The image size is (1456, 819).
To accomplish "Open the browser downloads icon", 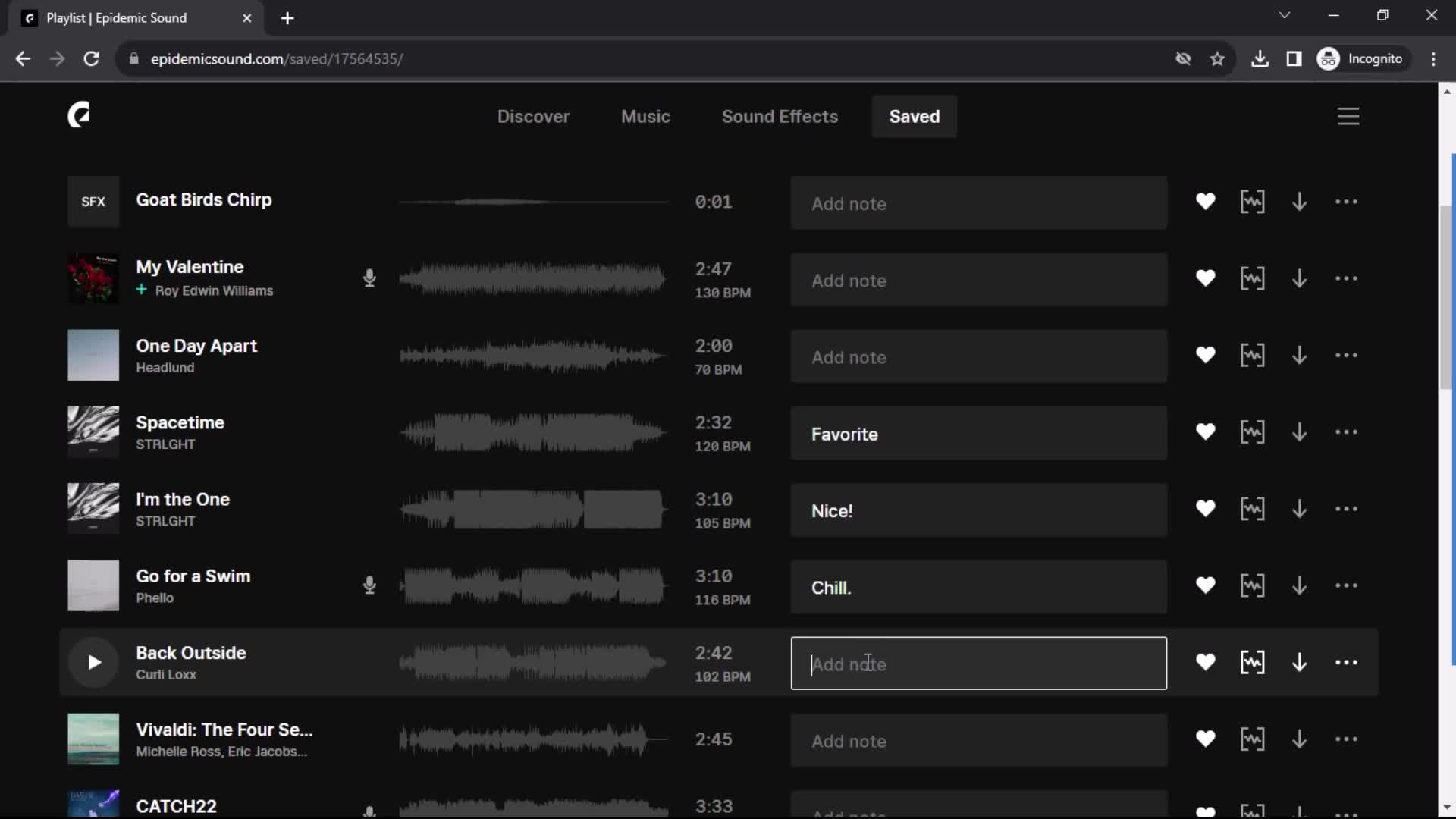I will tap(1260, 58).
